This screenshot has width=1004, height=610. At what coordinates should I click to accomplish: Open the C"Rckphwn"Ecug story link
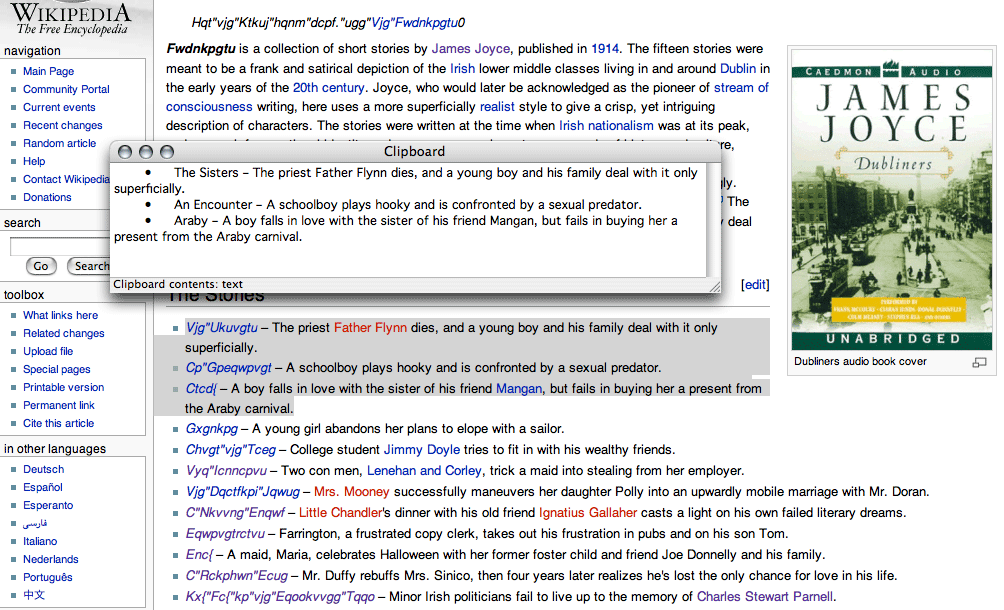click(x=236, y=575)
